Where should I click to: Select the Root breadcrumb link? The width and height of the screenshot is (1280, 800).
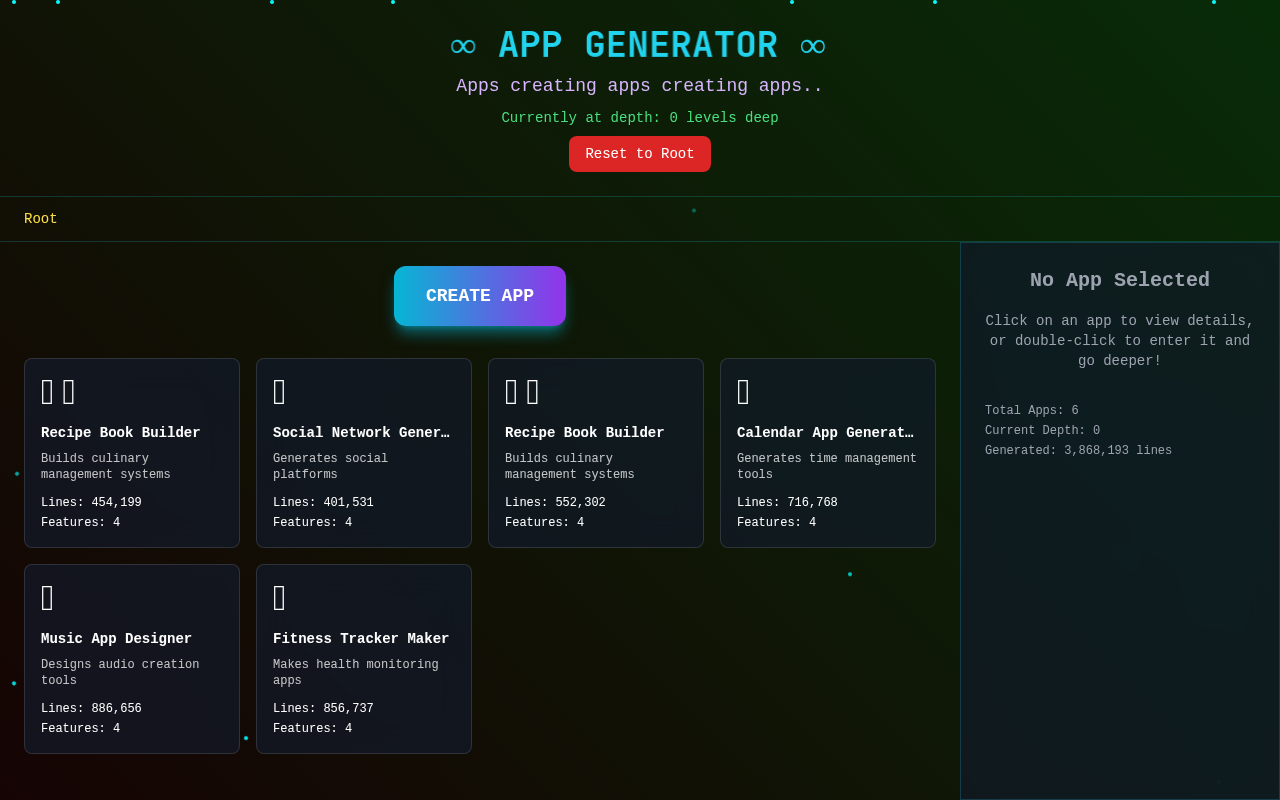coord(40,218)
